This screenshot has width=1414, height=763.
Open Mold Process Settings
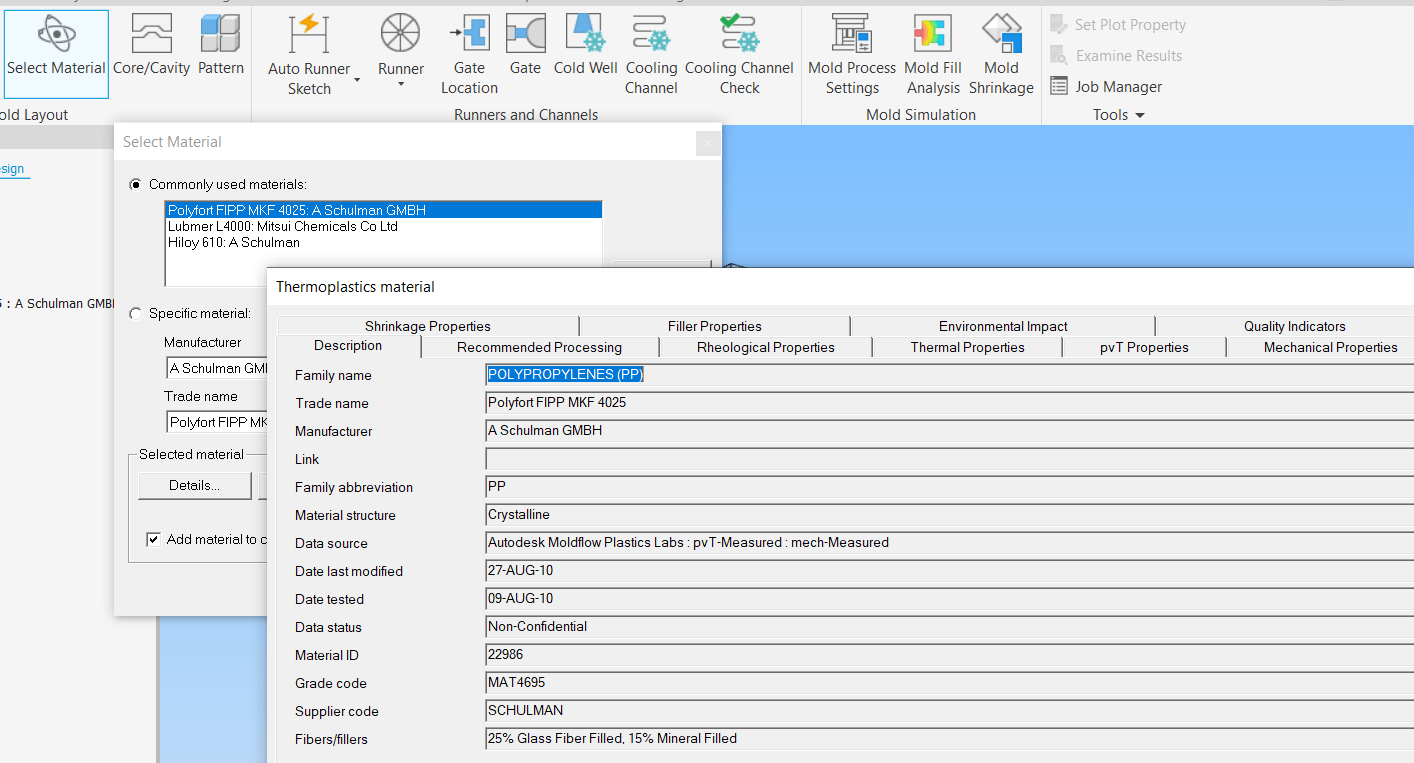[852, 35]
